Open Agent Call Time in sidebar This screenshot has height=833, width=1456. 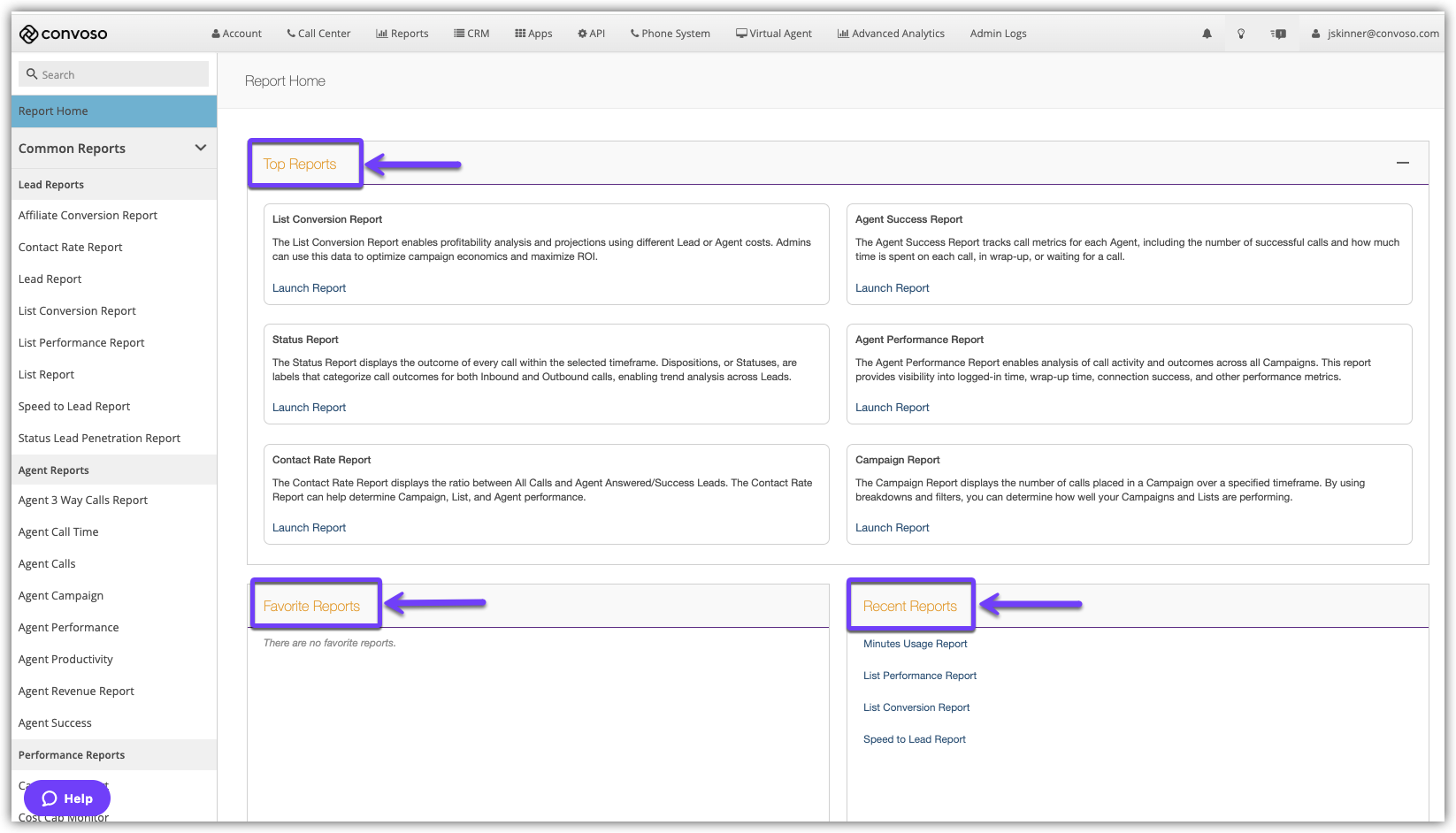tap(58, 532)
